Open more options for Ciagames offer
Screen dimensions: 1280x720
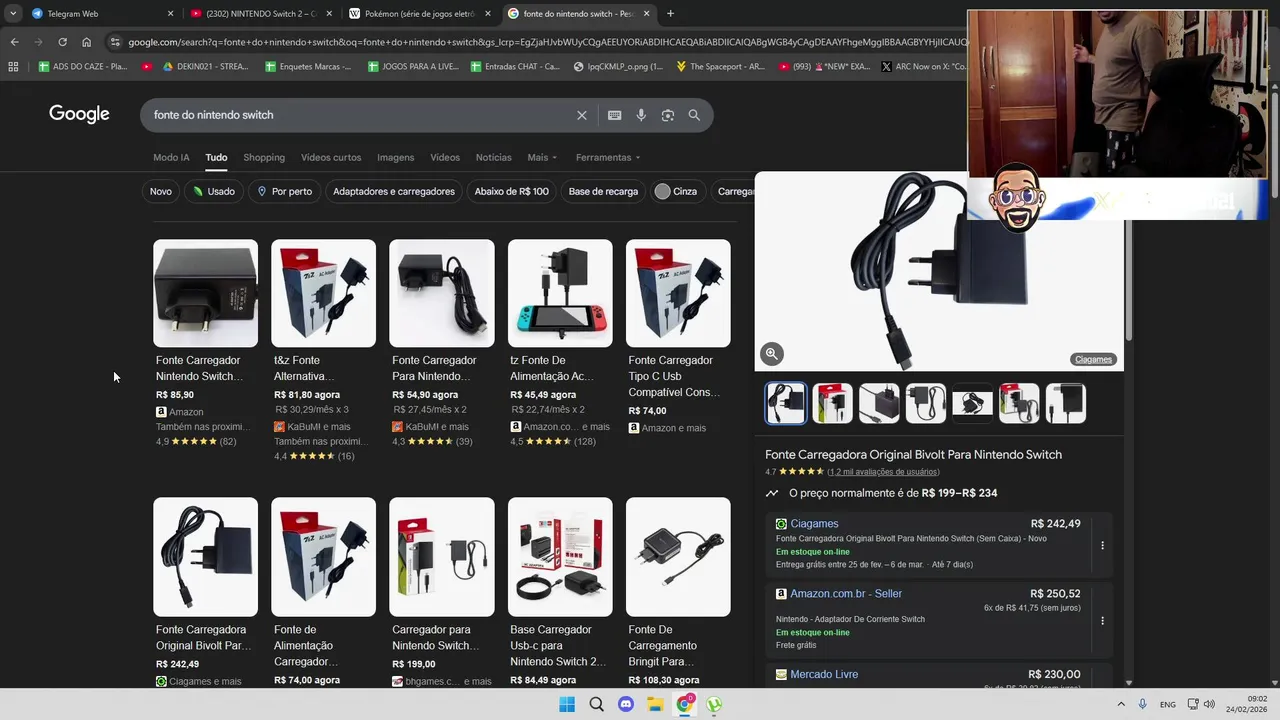tap(1102, 545)
